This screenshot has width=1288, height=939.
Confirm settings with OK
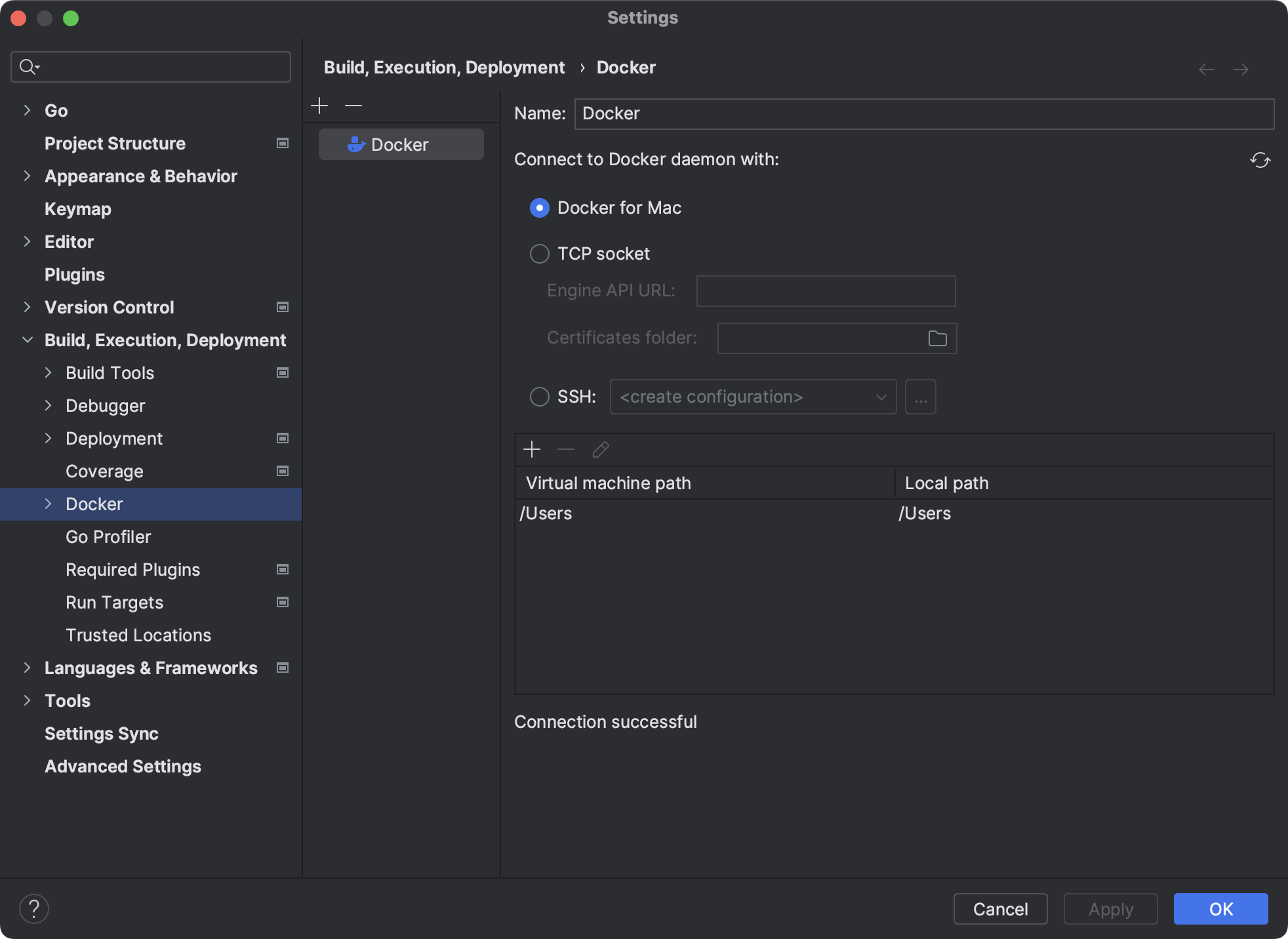click(x=1220, y=908)
